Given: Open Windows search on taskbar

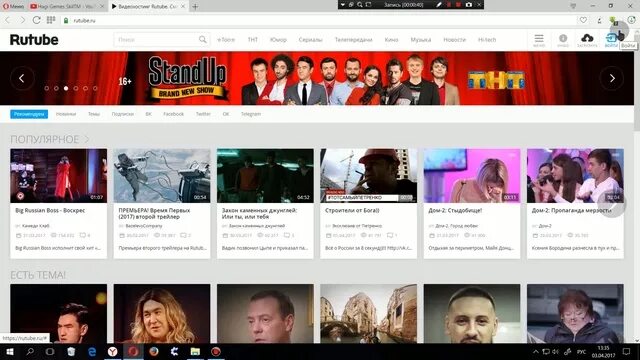Looking at the screenshot, I should [x=30, y=351].
